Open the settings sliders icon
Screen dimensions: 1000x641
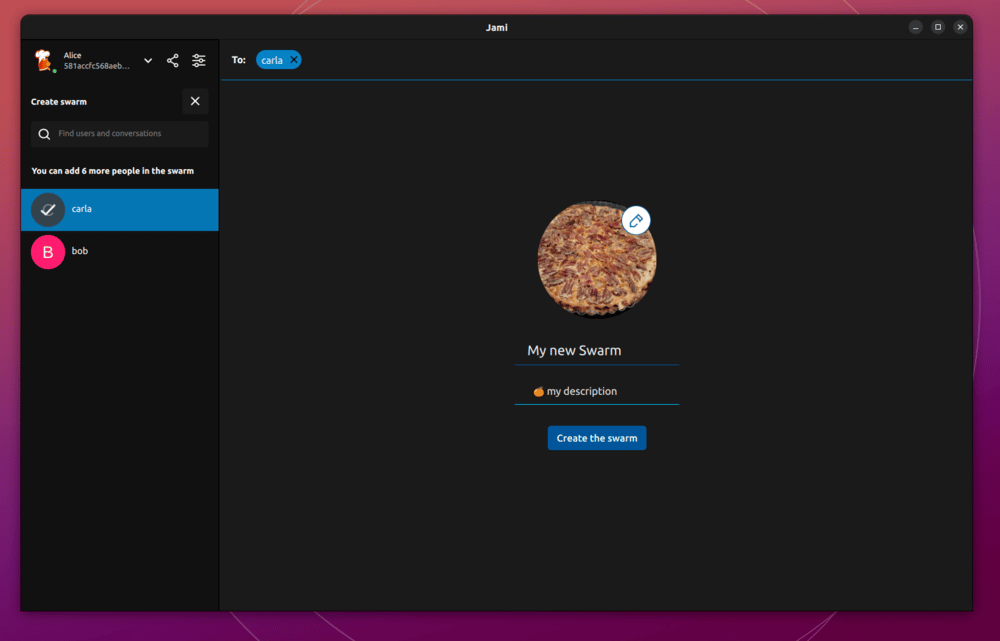pyautogui.click(x=199, y=61)
